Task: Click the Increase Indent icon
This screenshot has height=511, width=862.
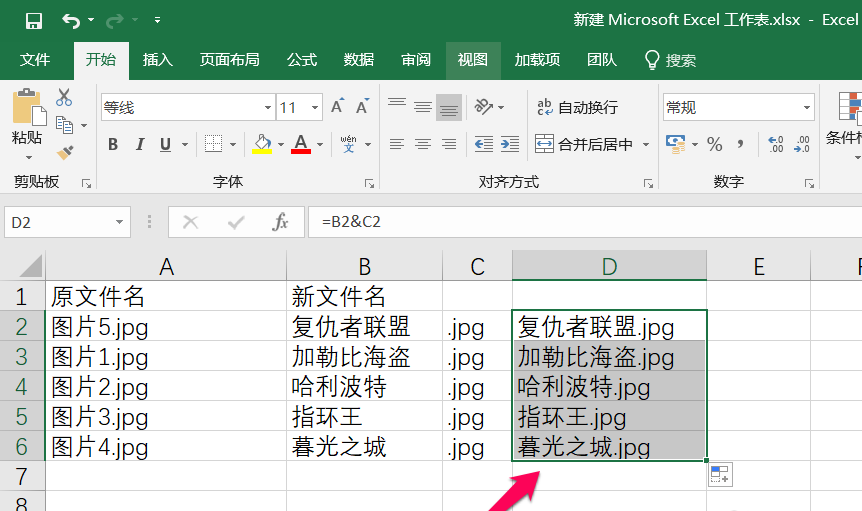Action: [511, 144]
